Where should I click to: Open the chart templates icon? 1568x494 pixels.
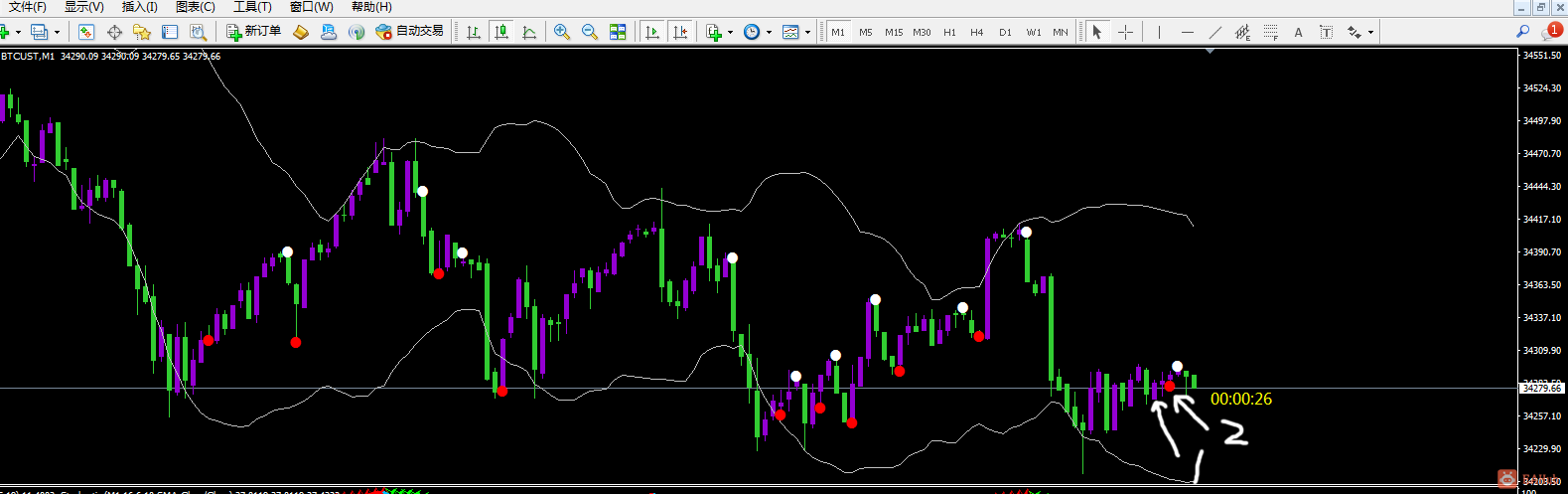pyautogui.click(x=790, y=32)
